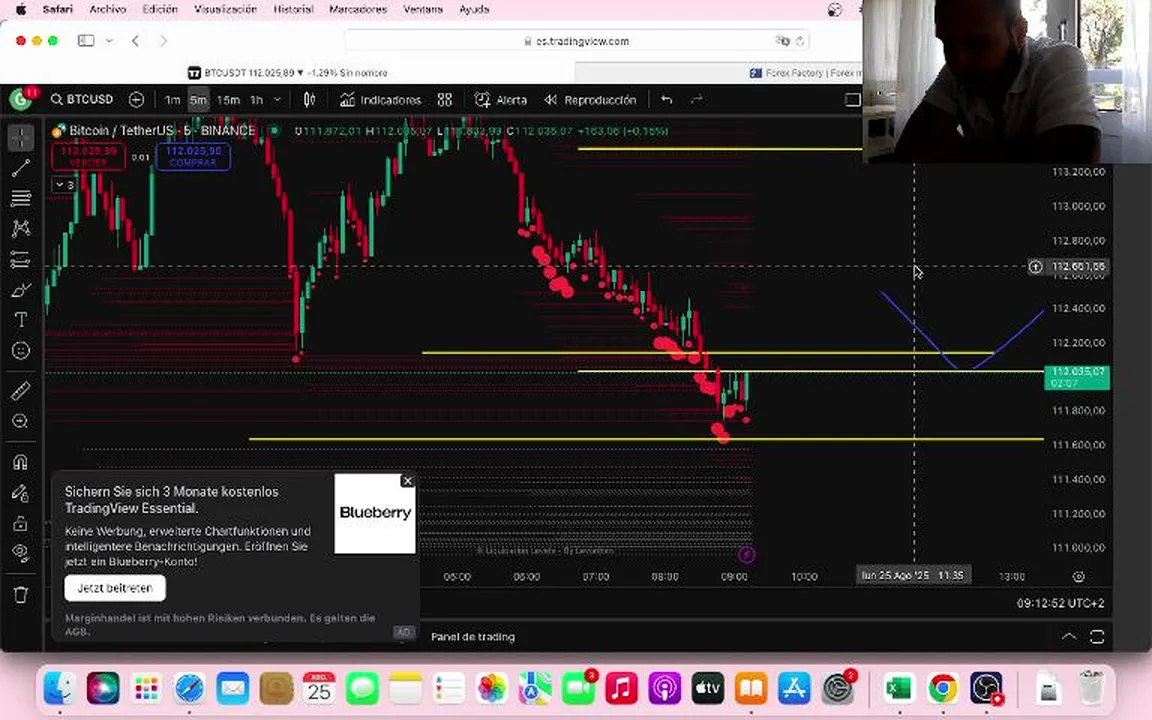
Task: Activate the zoom in tool
Action: tap(21, 421)
